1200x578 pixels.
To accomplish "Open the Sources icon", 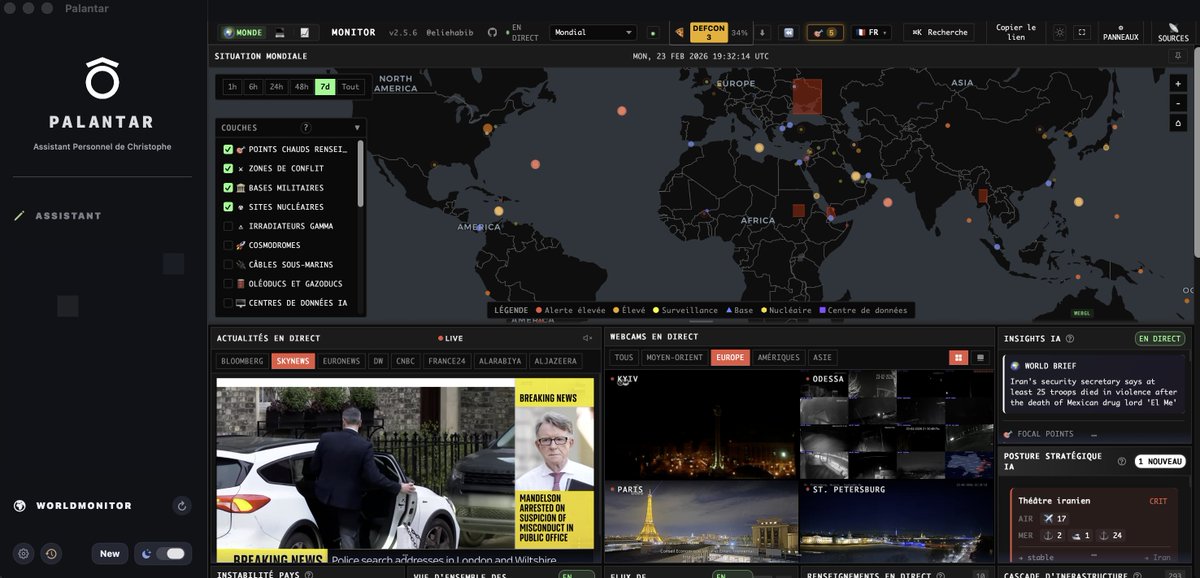I will click(1173, 32).
